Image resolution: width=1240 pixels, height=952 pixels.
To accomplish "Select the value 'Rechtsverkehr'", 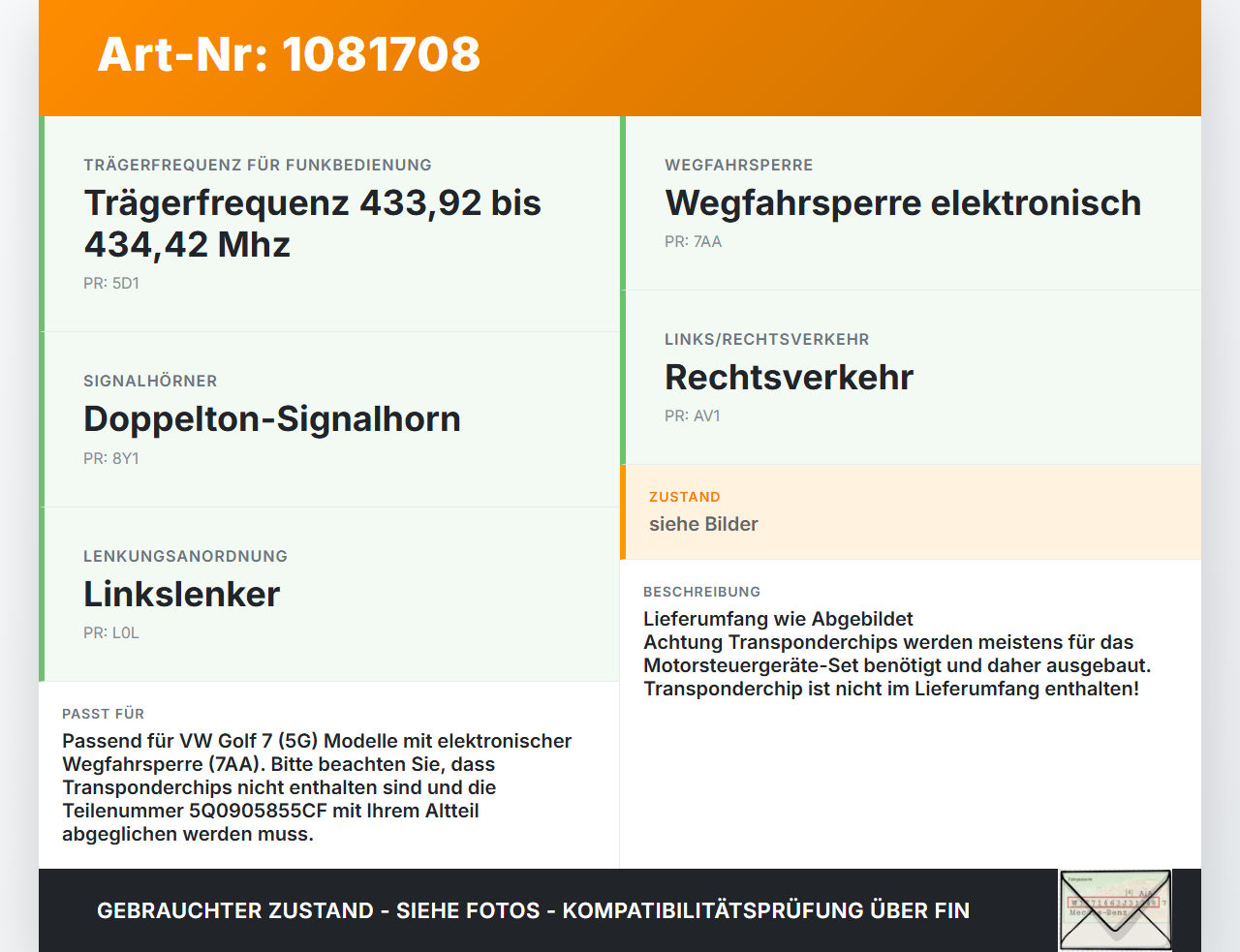I will point(789,378).
